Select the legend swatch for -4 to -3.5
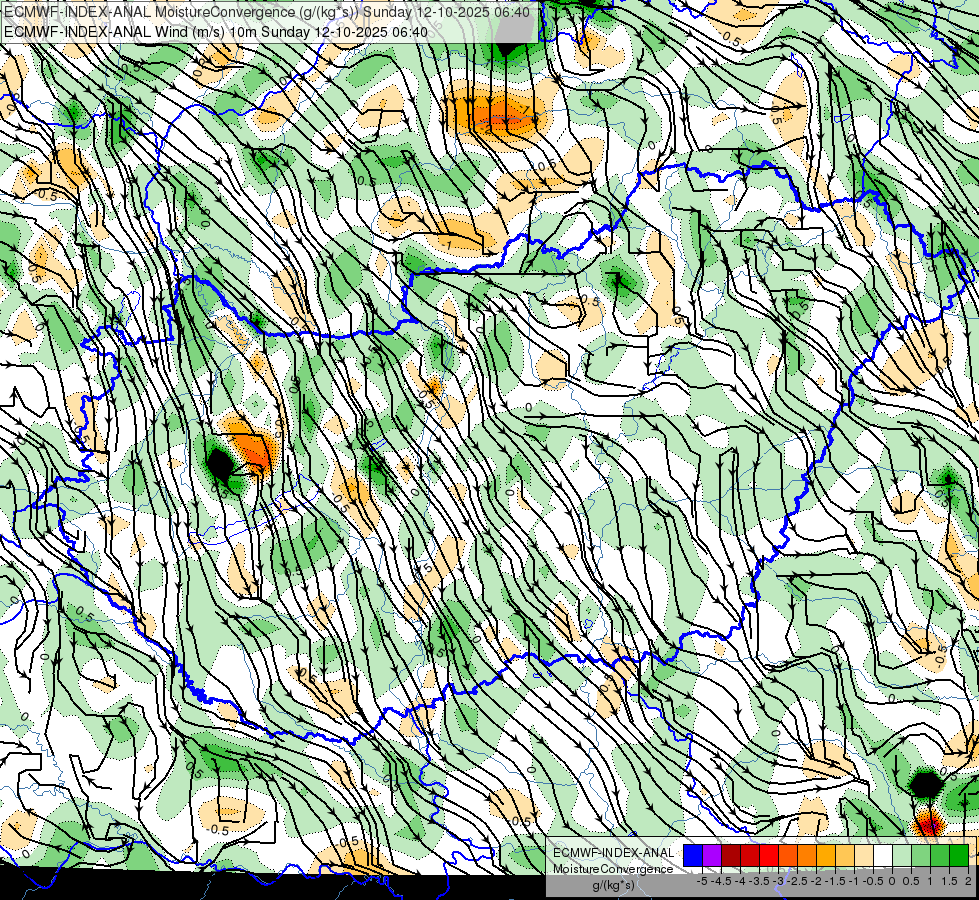 [x=750, y=856]
